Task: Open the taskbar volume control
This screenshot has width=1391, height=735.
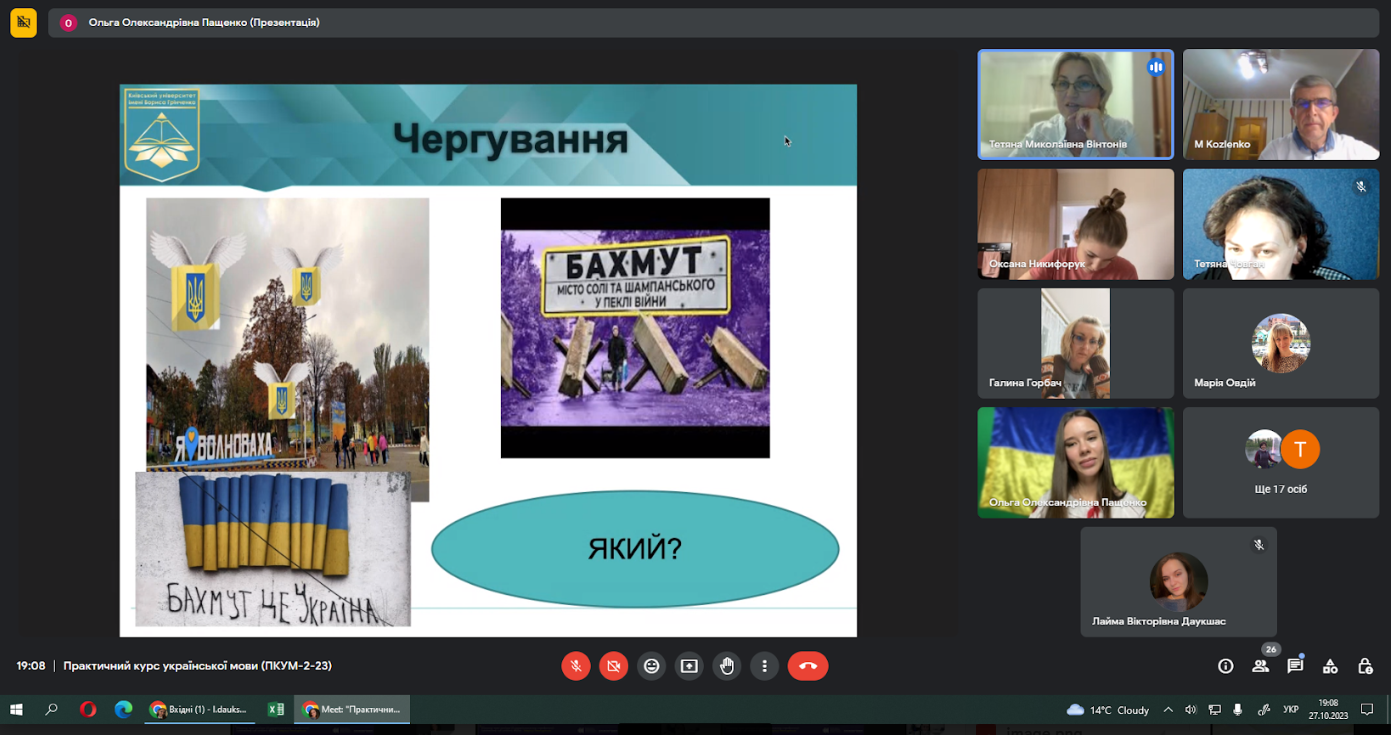Action: [x=1190, y=710]
